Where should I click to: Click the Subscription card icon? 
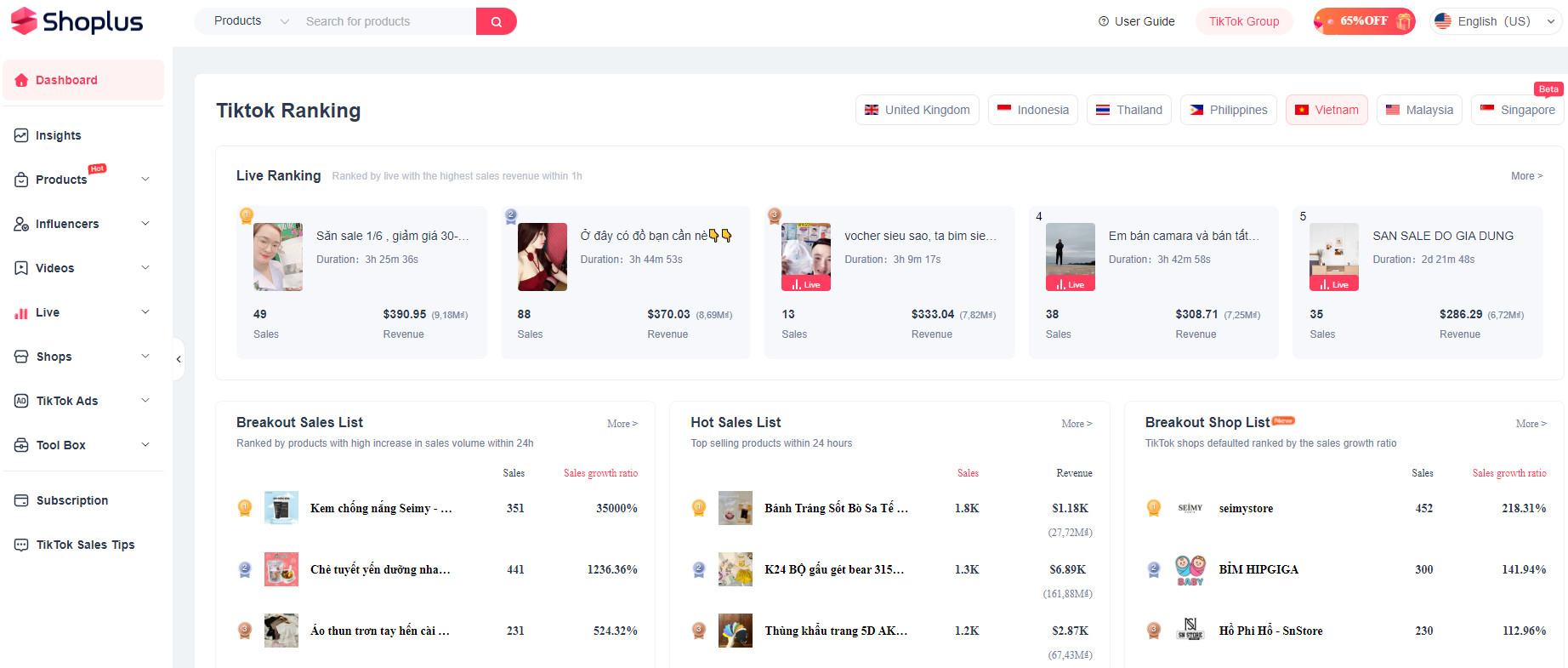(x=21, y=500)
